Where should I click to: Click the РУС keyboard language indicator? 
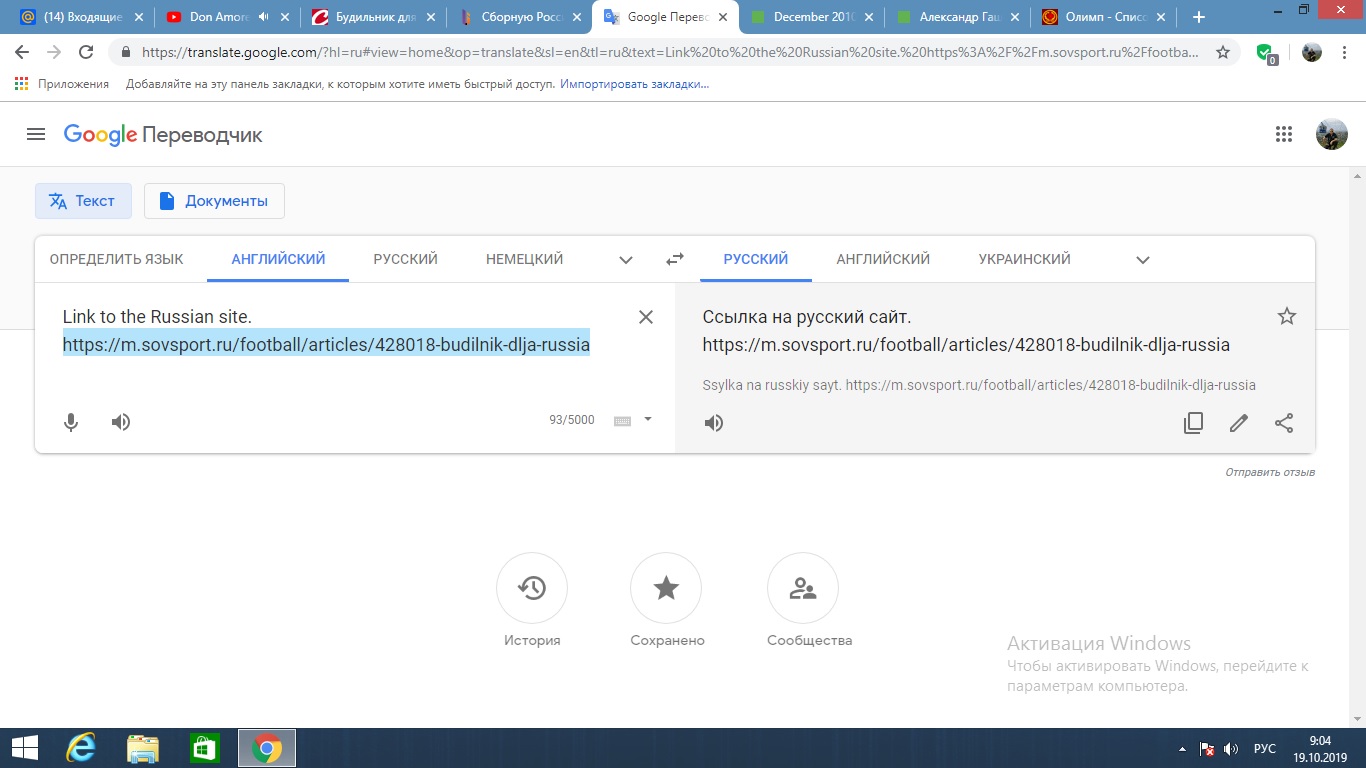point(1264,748)
